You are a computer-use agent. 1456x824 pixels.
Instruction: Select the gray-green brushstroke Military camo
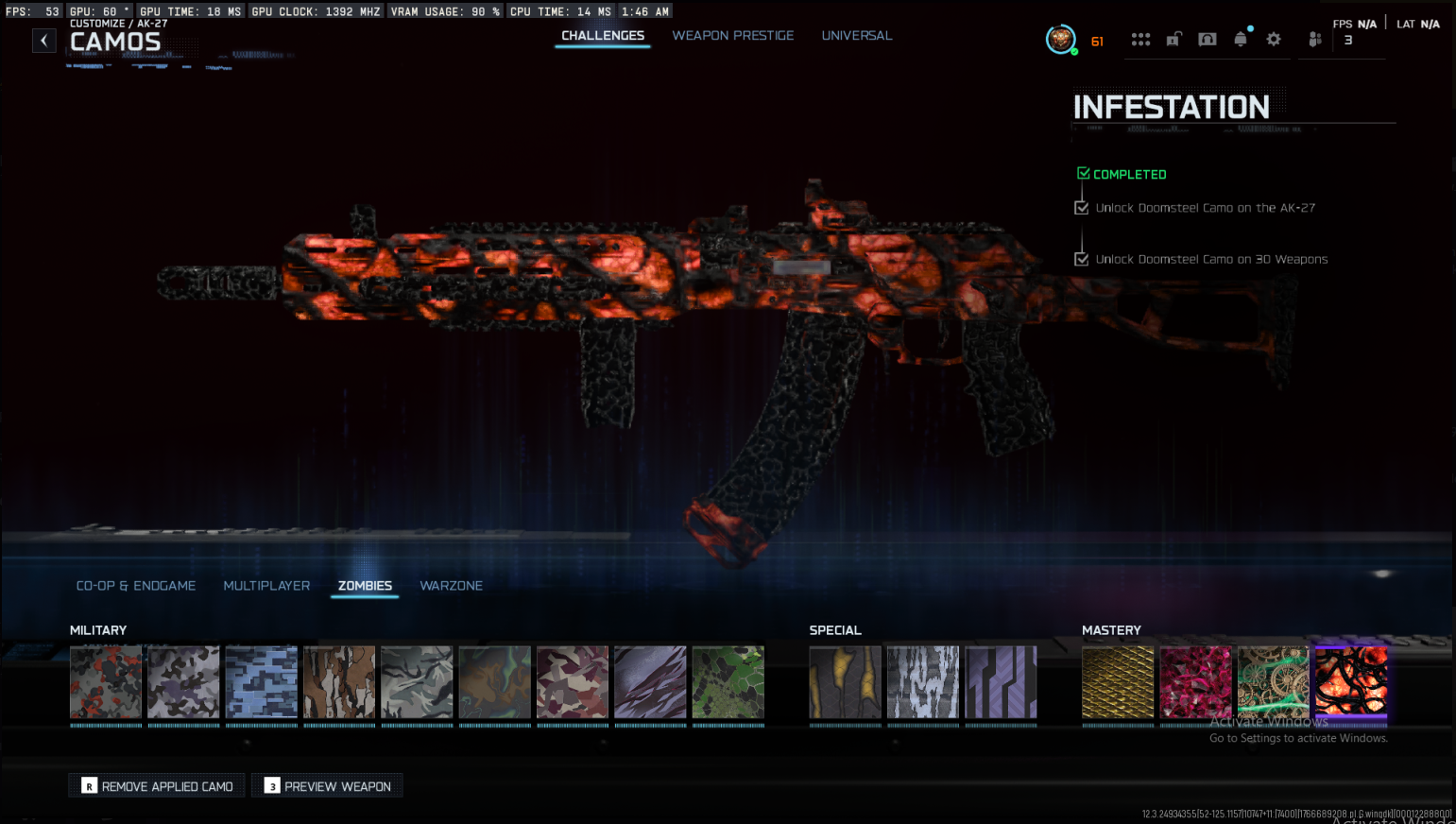pyautogui.click(x=417, y=682)
